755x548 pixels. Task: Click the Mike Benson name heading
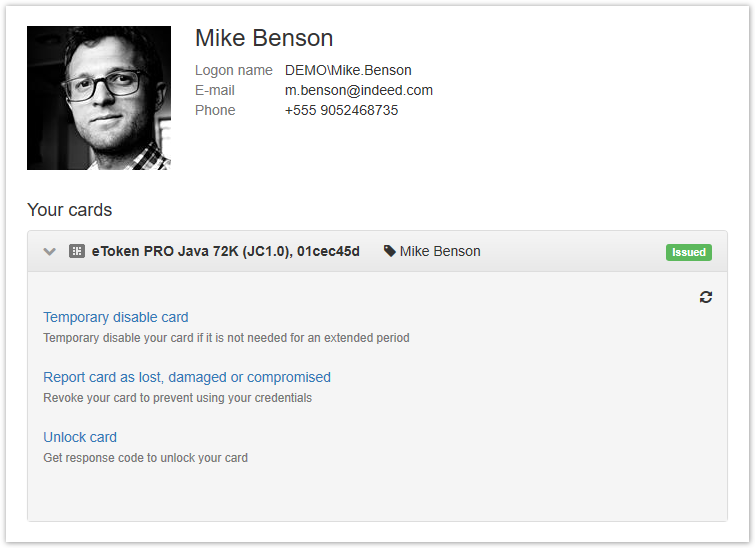[264, 38]
